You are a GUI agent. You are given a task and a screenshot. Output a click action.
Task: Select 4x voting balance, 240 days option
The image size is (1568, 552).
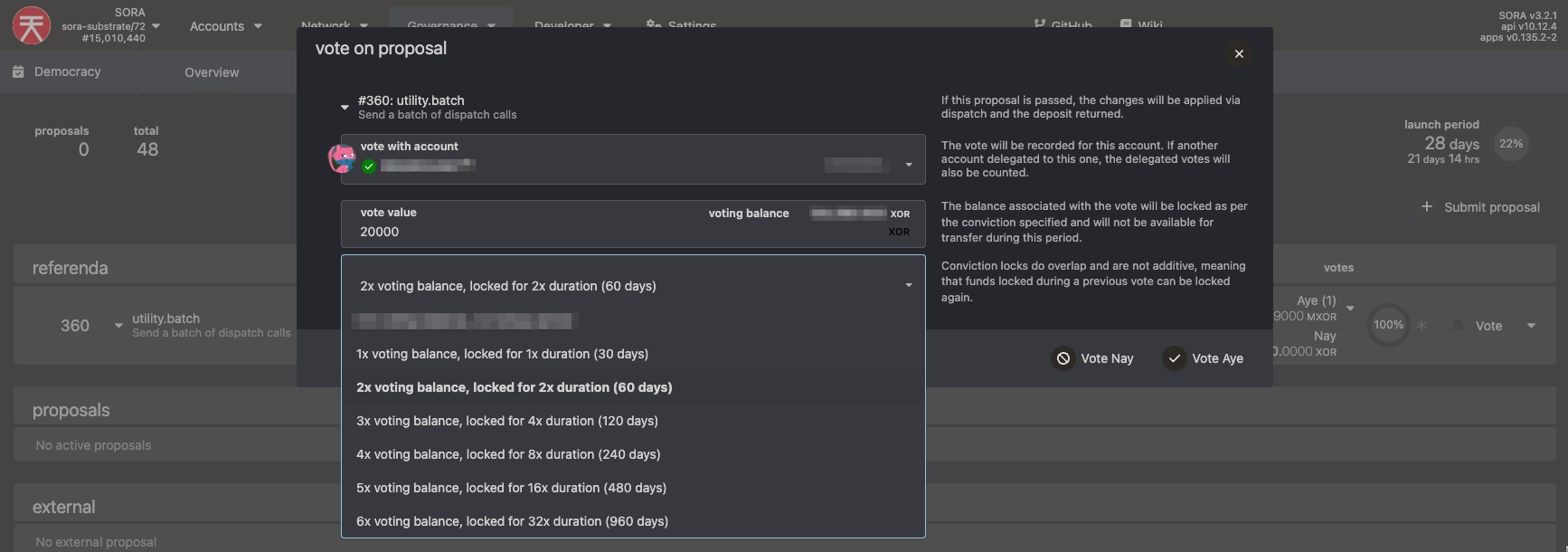point(633,454)
